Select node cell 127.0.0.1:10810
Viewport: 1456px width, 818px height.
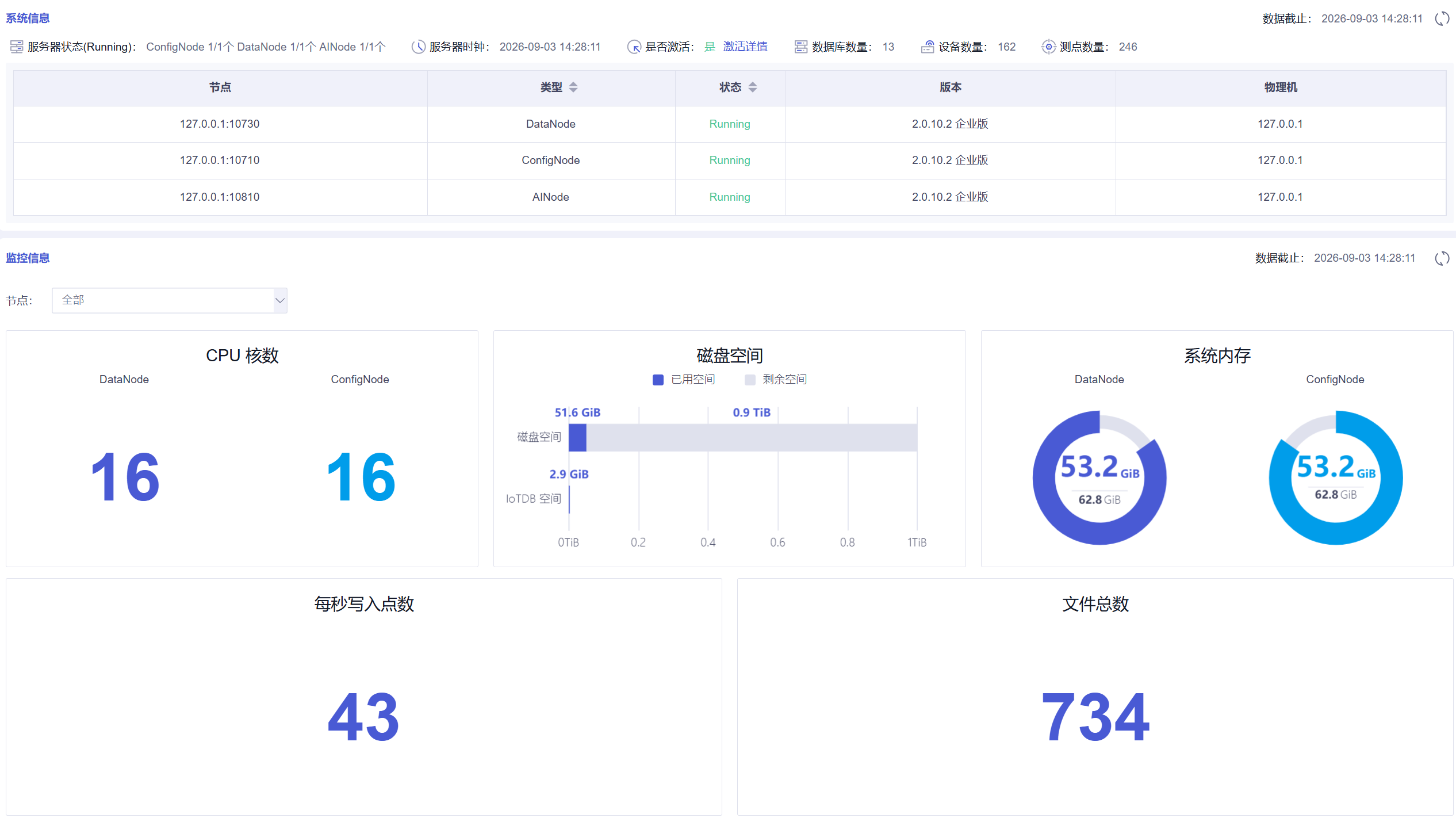tap(220, 197)
